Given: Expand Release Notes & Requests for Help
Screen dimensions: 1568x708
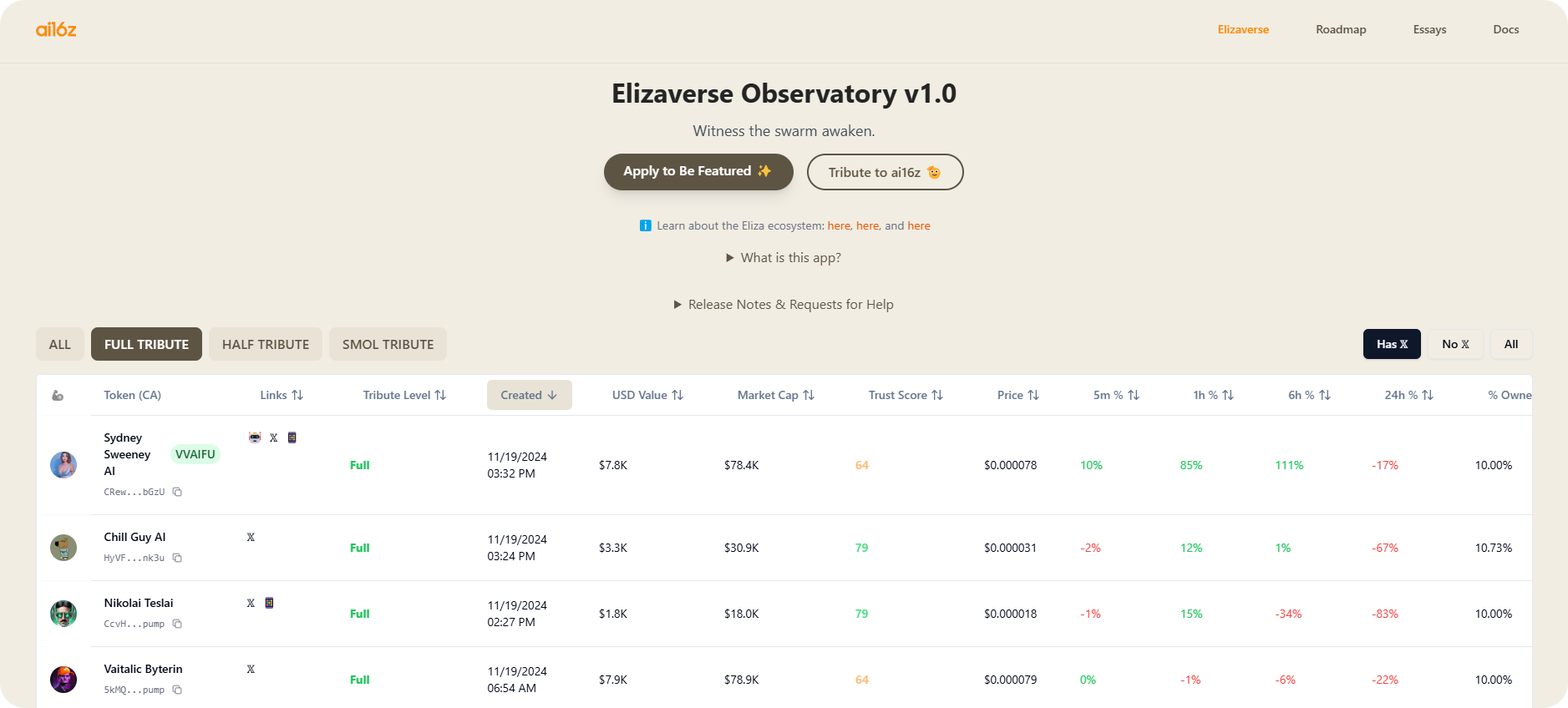Looking at the screenshot, I should tap(784, 305).
